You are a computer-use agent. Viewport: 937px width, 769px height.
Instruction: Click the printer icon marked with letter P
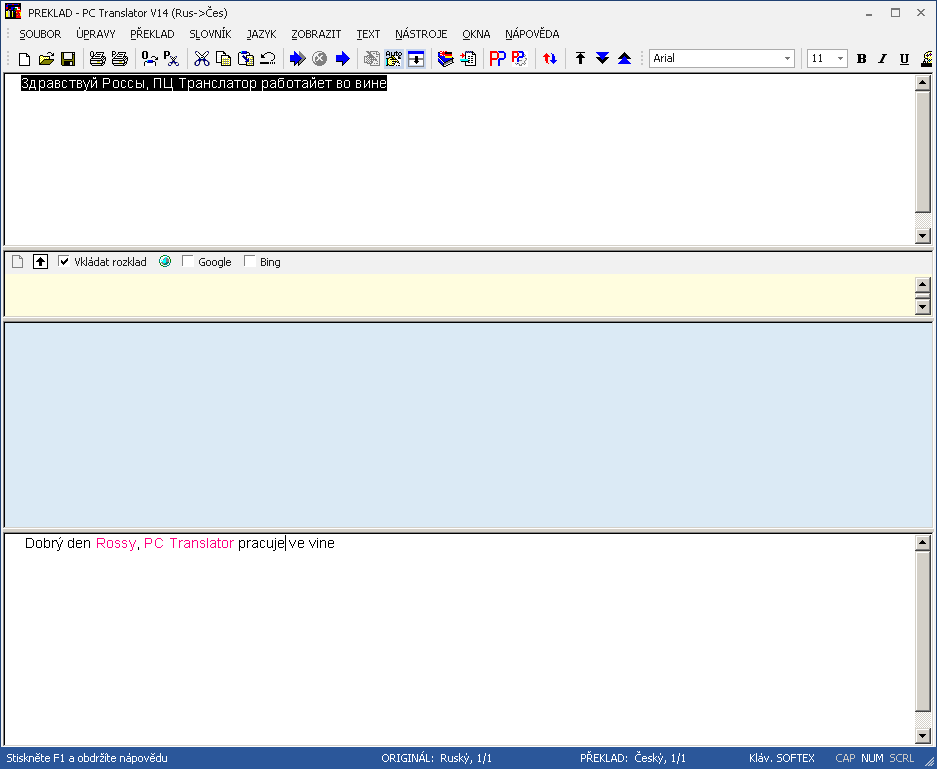tap(120, 59)
